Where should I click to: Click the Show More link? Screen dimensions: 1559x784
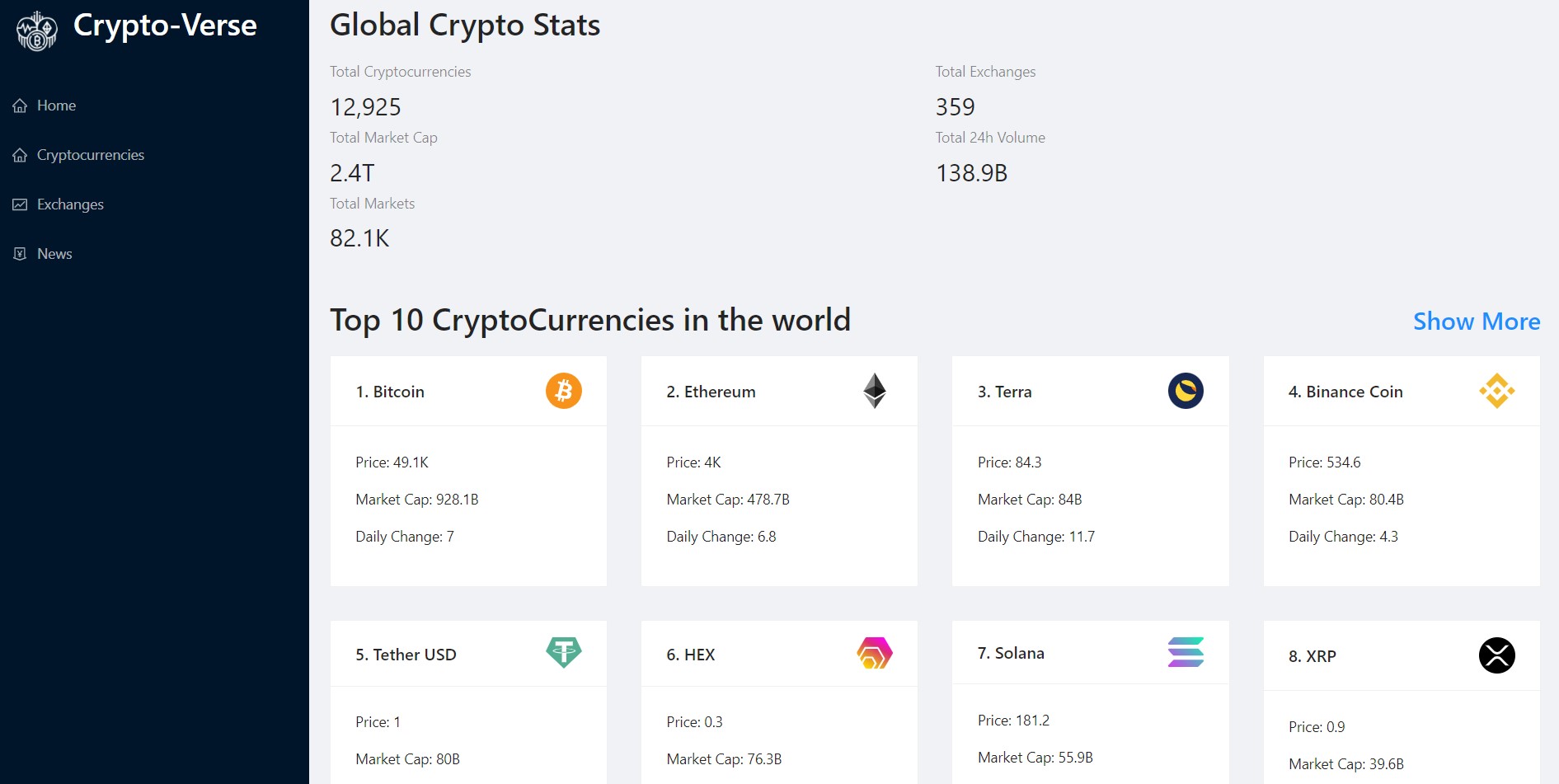1476,322
